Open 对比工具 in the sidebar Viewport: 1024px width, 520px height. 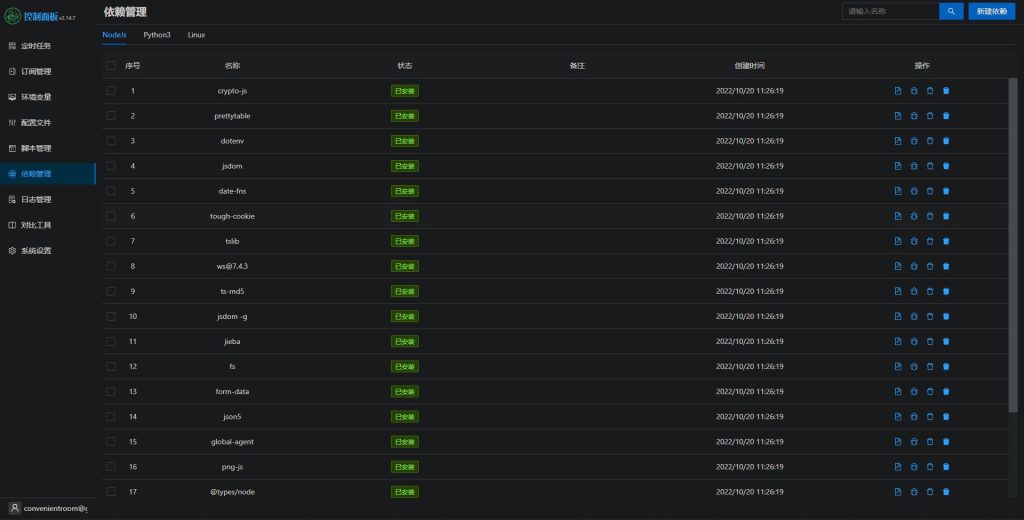[x=48, y=225]
